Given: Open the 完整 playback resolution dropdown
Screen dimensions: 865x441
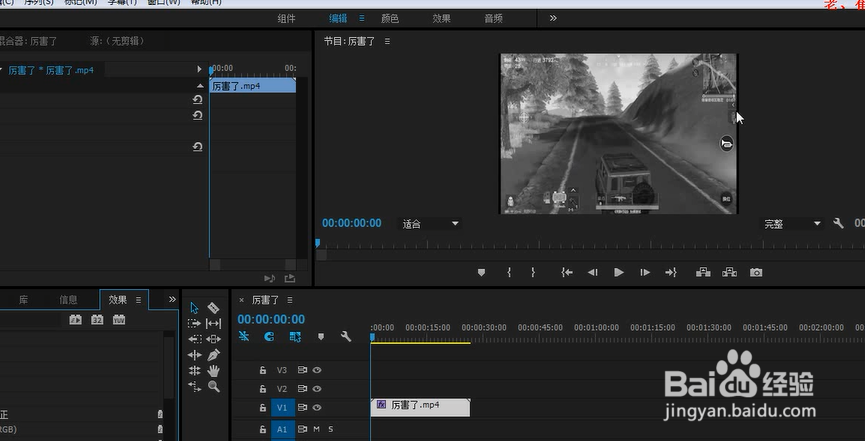Looking at the screenshot, I should point(792,224).
